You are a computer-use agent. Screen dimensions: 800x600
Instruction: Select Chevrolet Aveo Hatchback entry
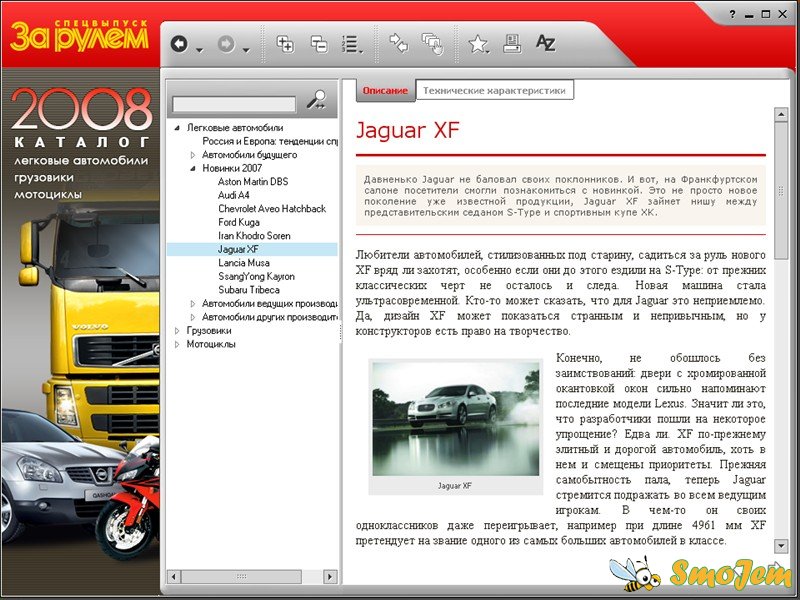tap(272, 209)
